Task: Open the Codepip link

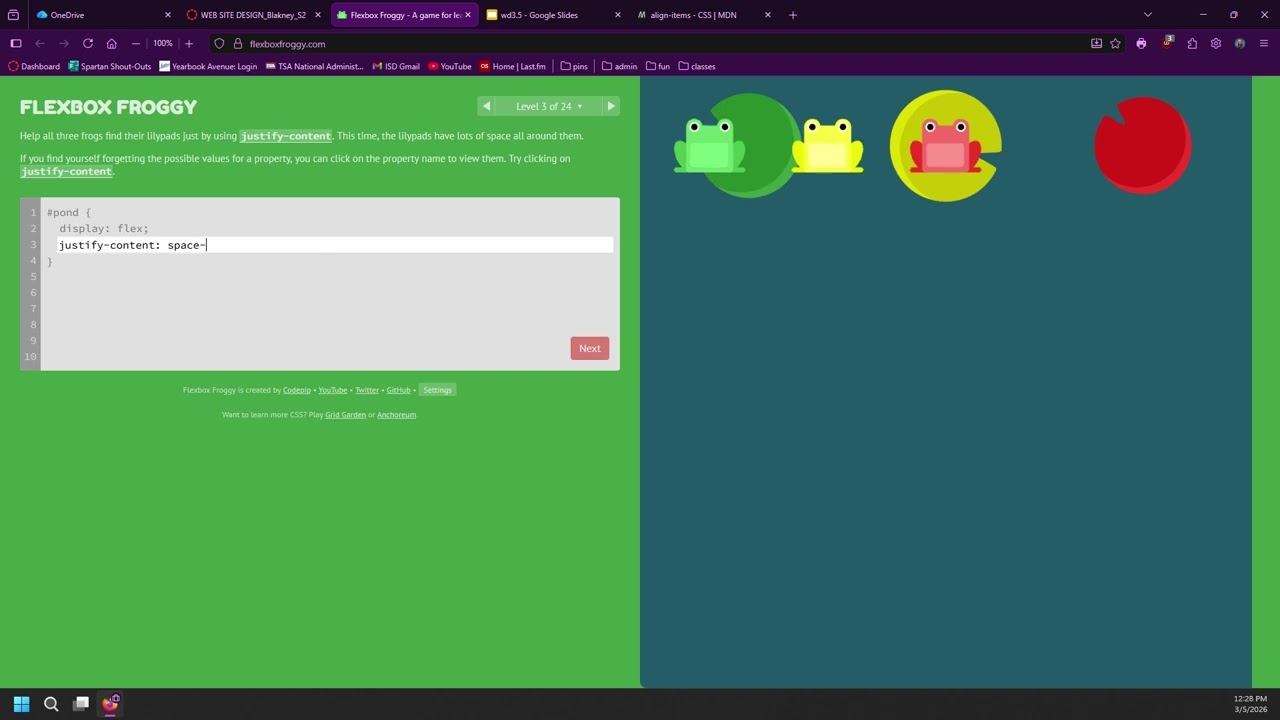Action: tap(297, 390)
